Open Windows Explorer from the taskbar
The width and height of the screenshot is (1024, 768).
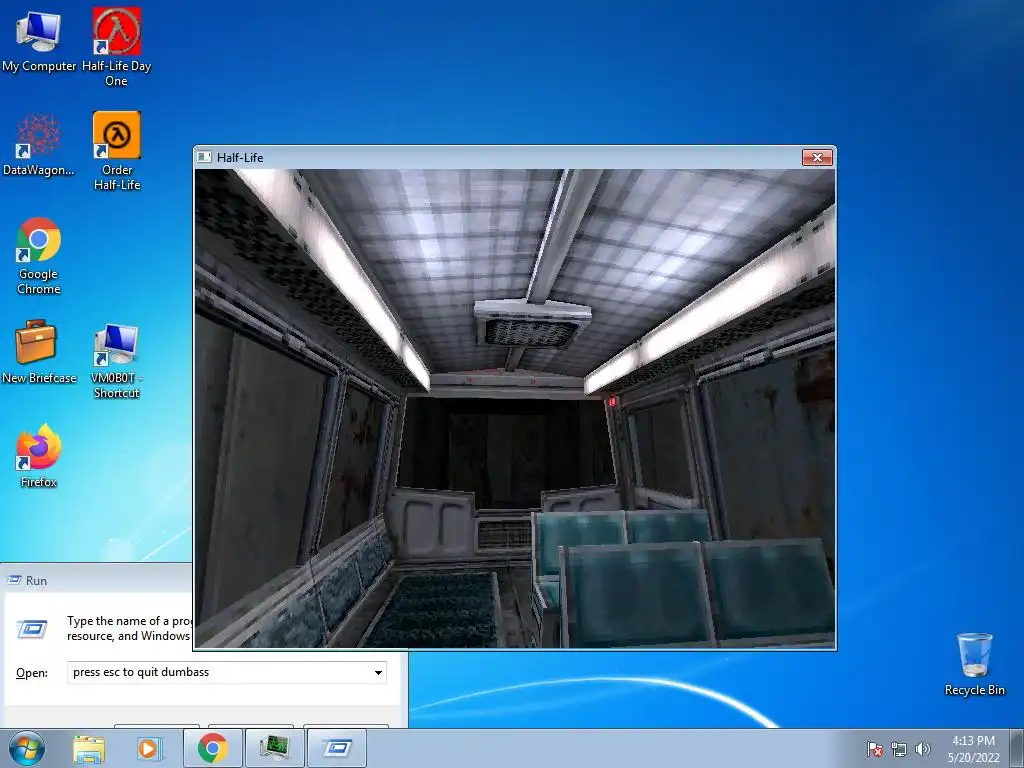[x=89, y=748]
